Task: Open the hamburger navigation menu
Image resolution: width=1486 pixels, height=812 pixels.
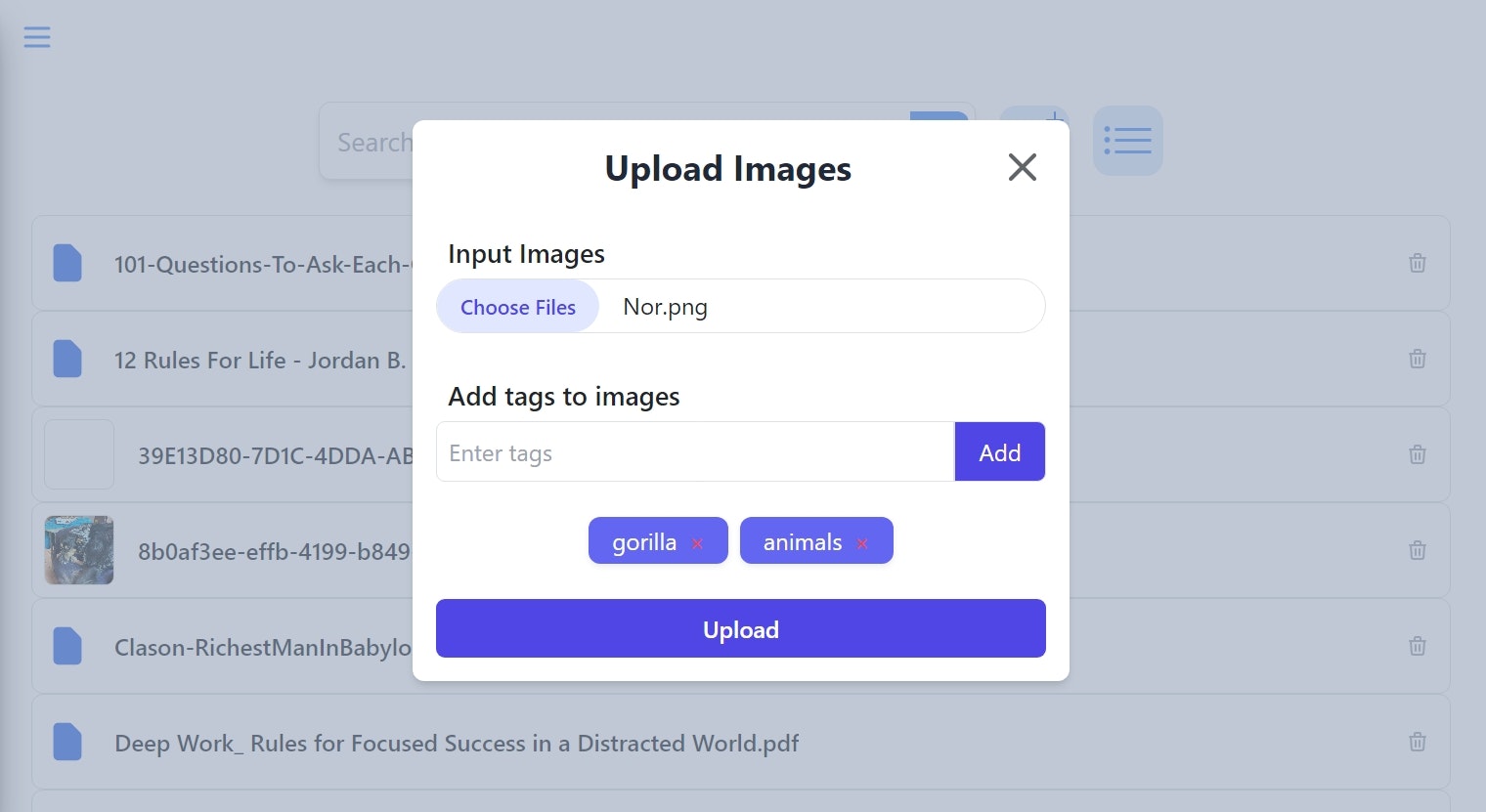Action: pyautogui.click(x=37, y=36)
